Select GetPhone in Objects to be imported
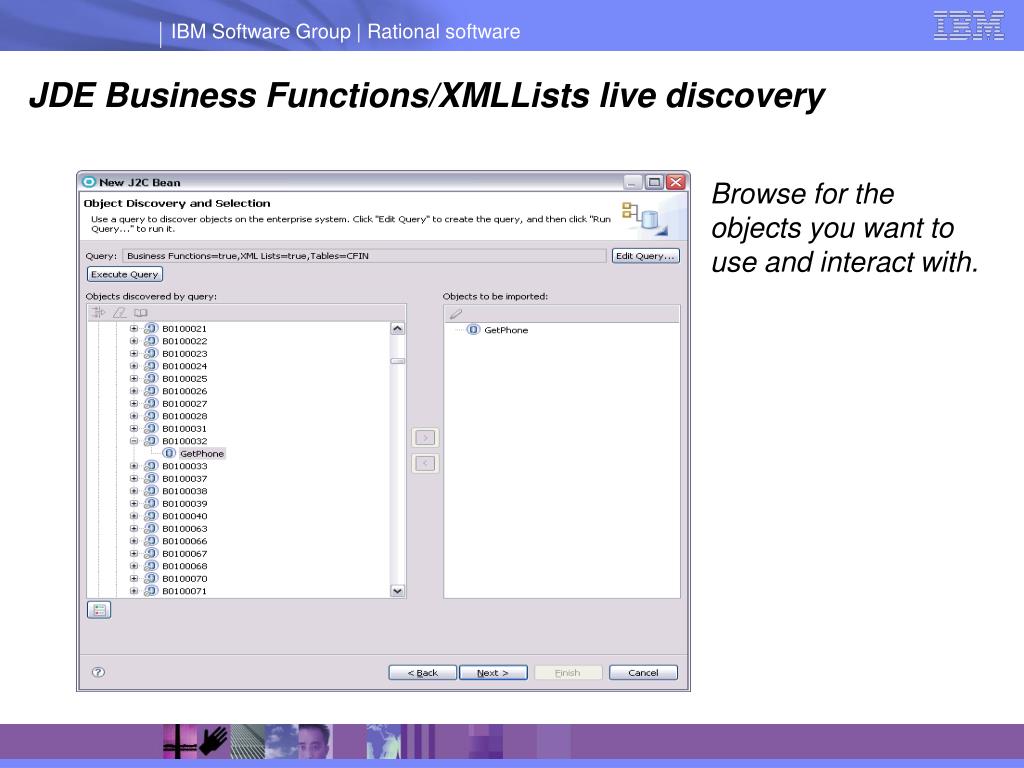Viewport: 1024px width, 768px height. 506,330
